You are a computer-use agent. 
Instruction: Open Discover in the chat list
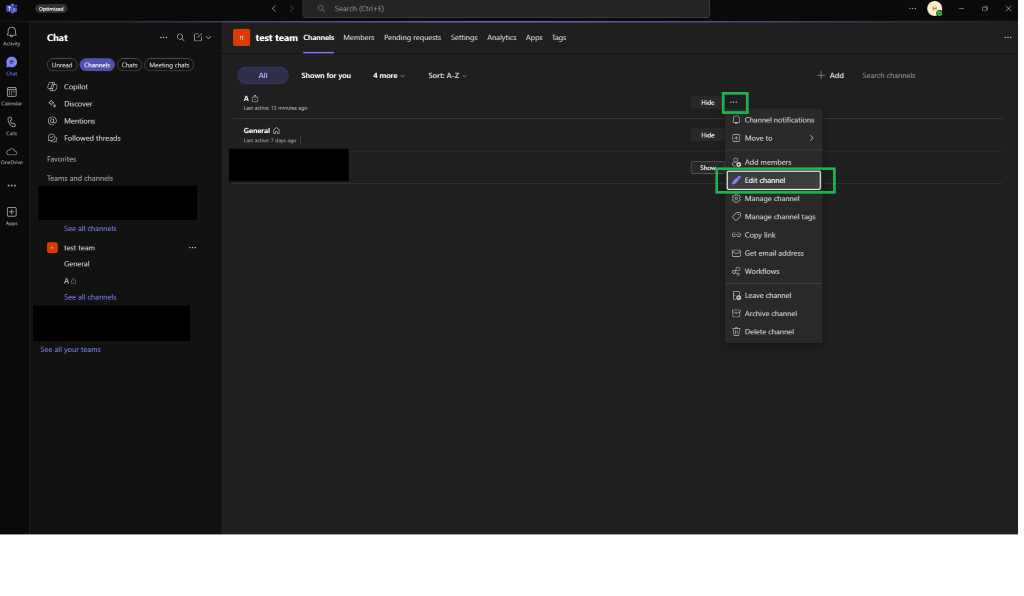coord(78,104)
